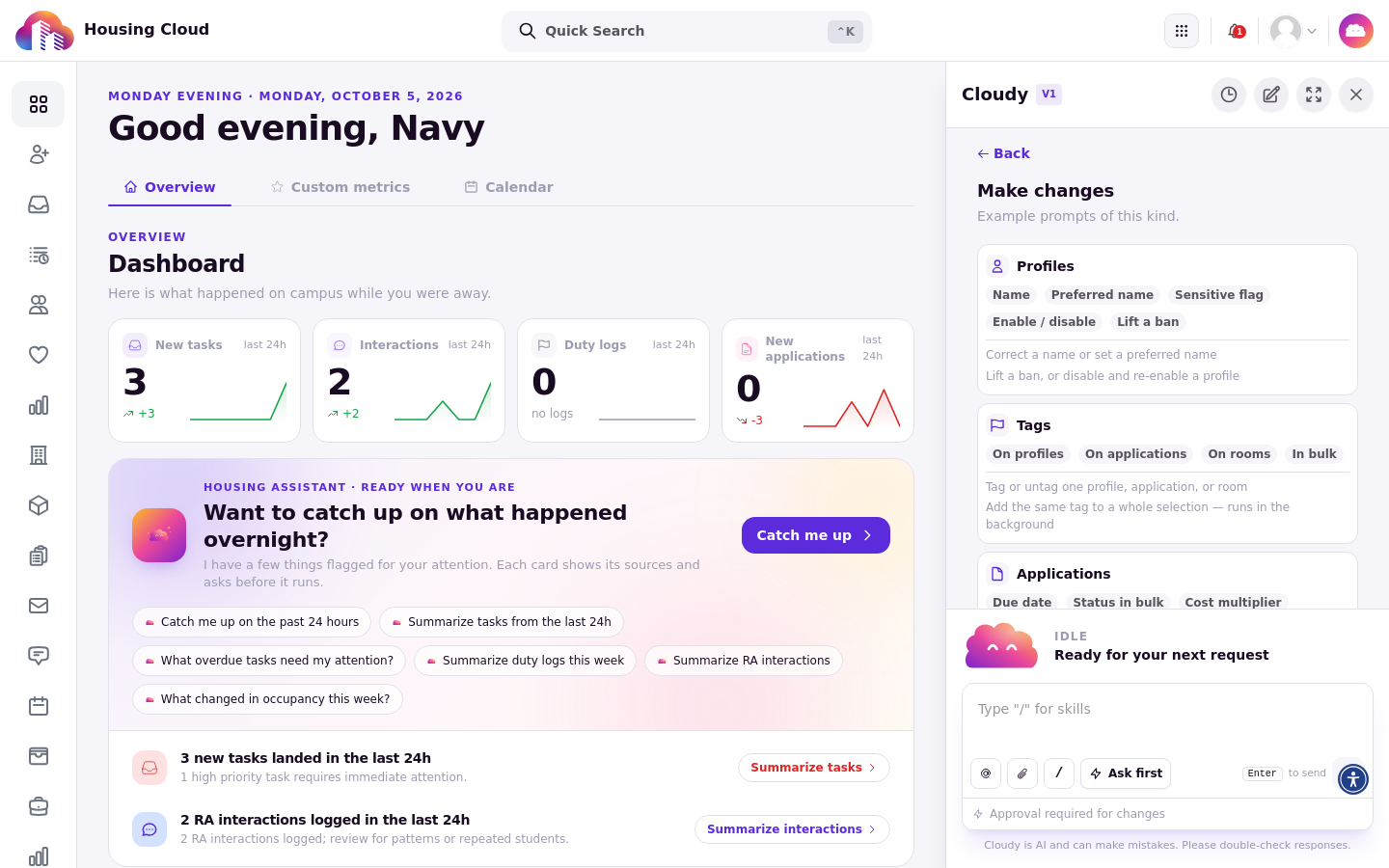
Task: Open the user avatar dropdown menu
Action: 1294,31
